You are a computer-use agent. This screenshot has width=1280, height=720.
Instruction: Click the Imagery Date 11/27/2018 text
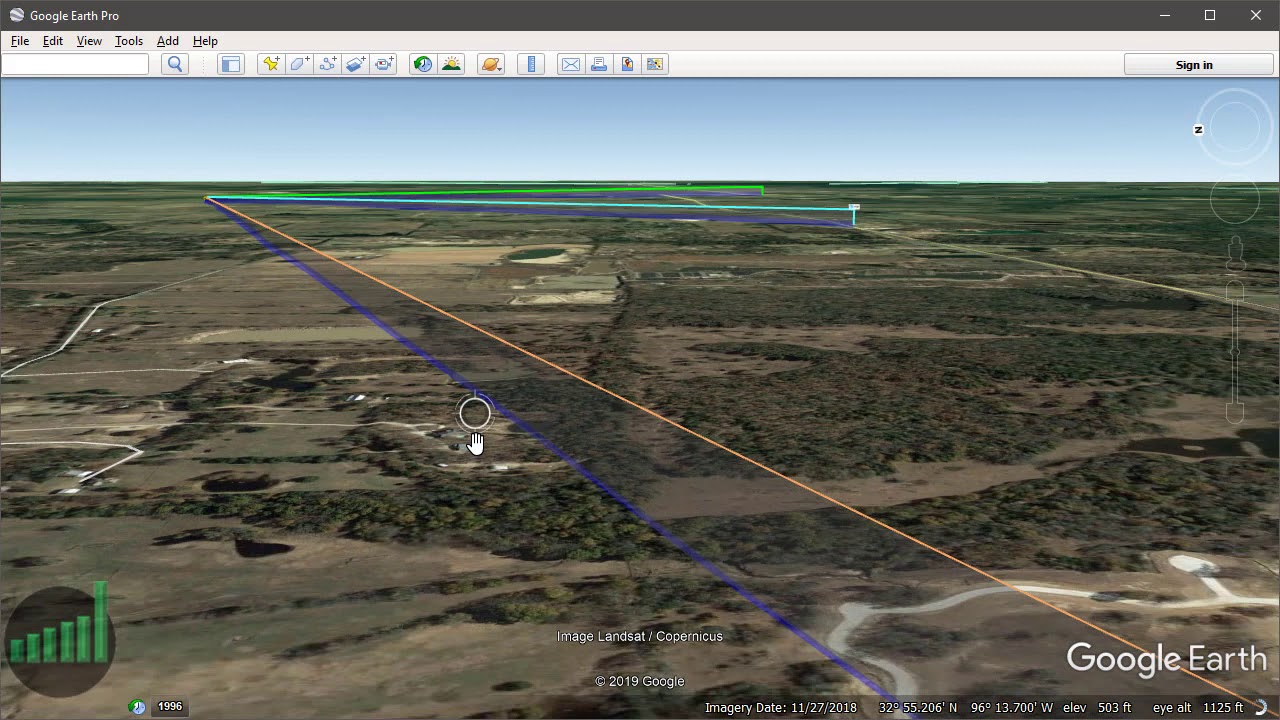click(x=781, y=707)
